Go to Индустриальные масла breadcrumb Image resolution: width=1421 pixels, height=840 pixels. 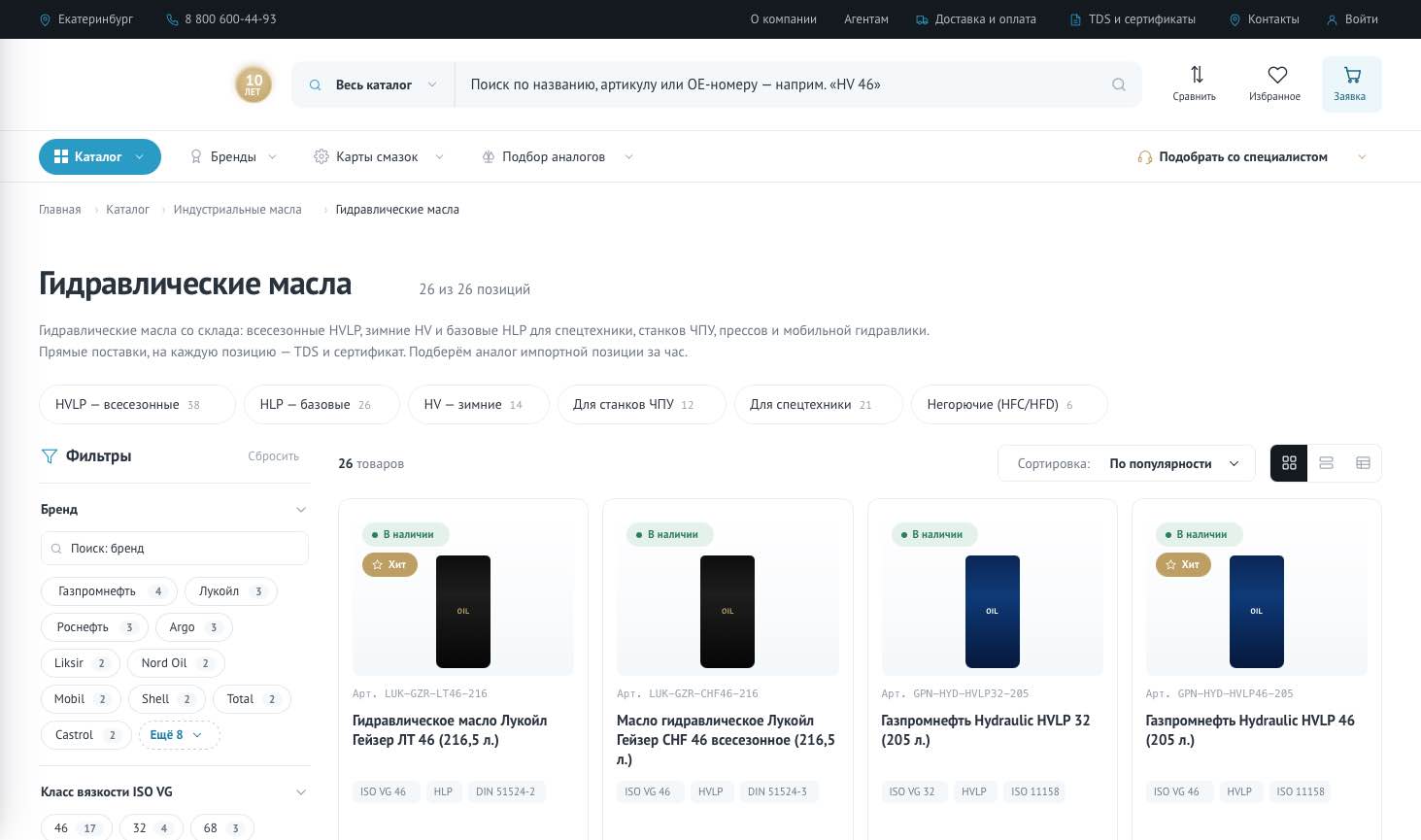237,210
